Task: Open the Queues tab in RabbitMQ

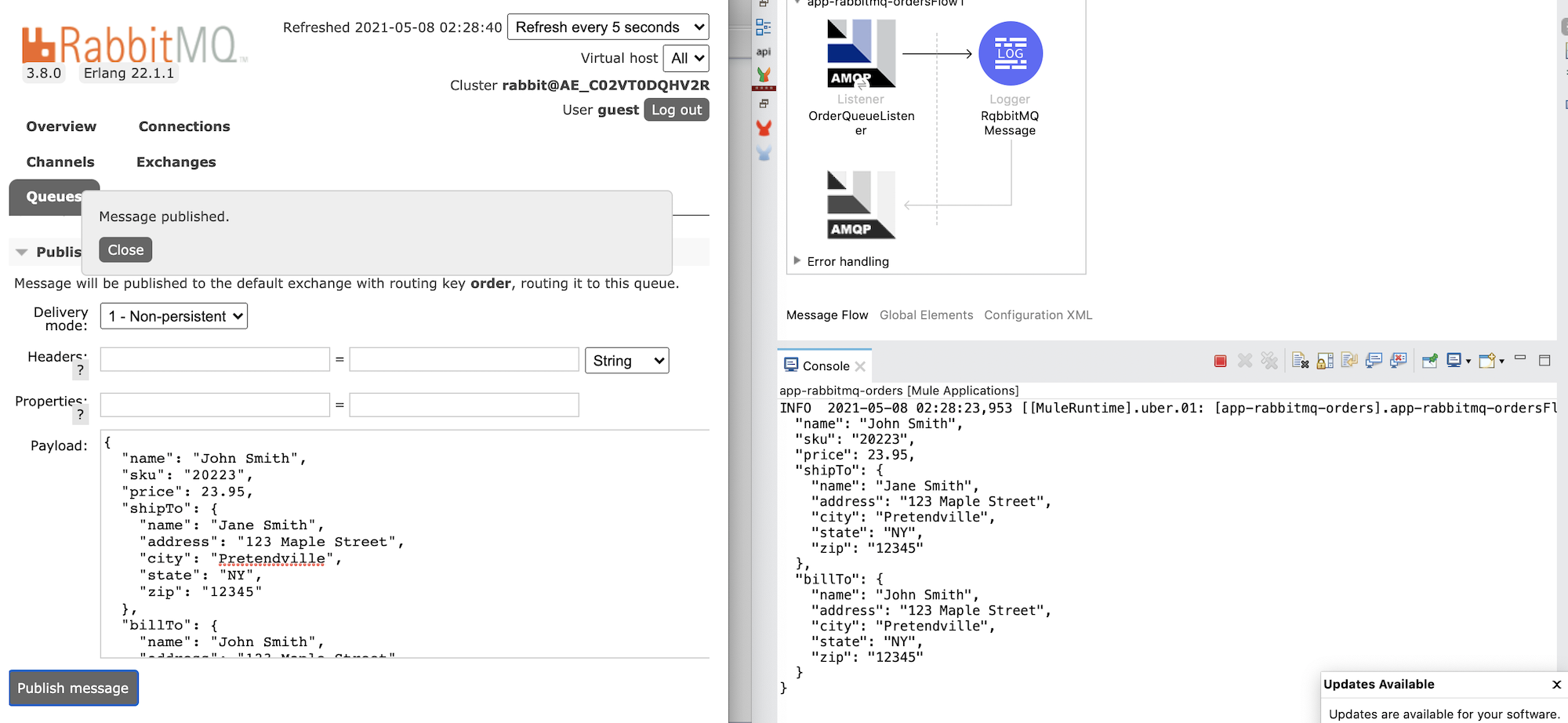Action: click(x=45, y=197)
